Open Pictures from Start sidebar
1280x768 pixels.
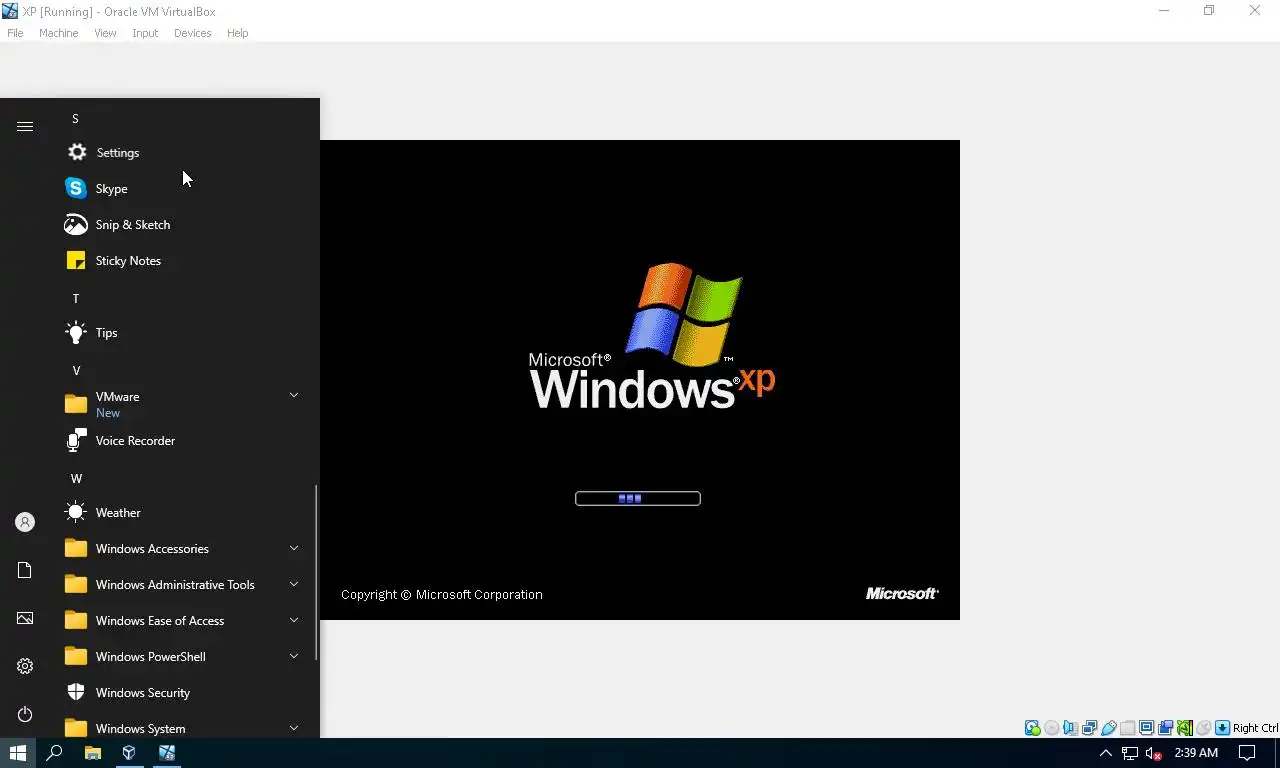tap(25, 618)
